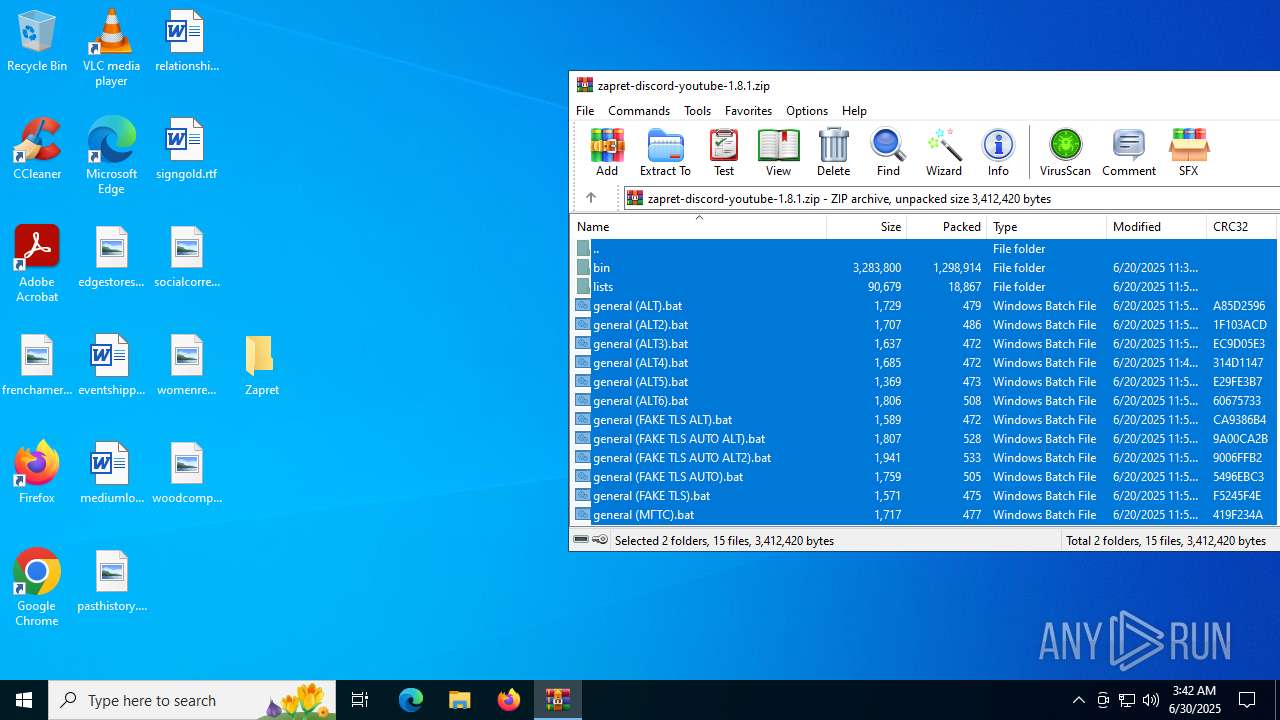Click the Info toolbar icon

click(998, 153)
